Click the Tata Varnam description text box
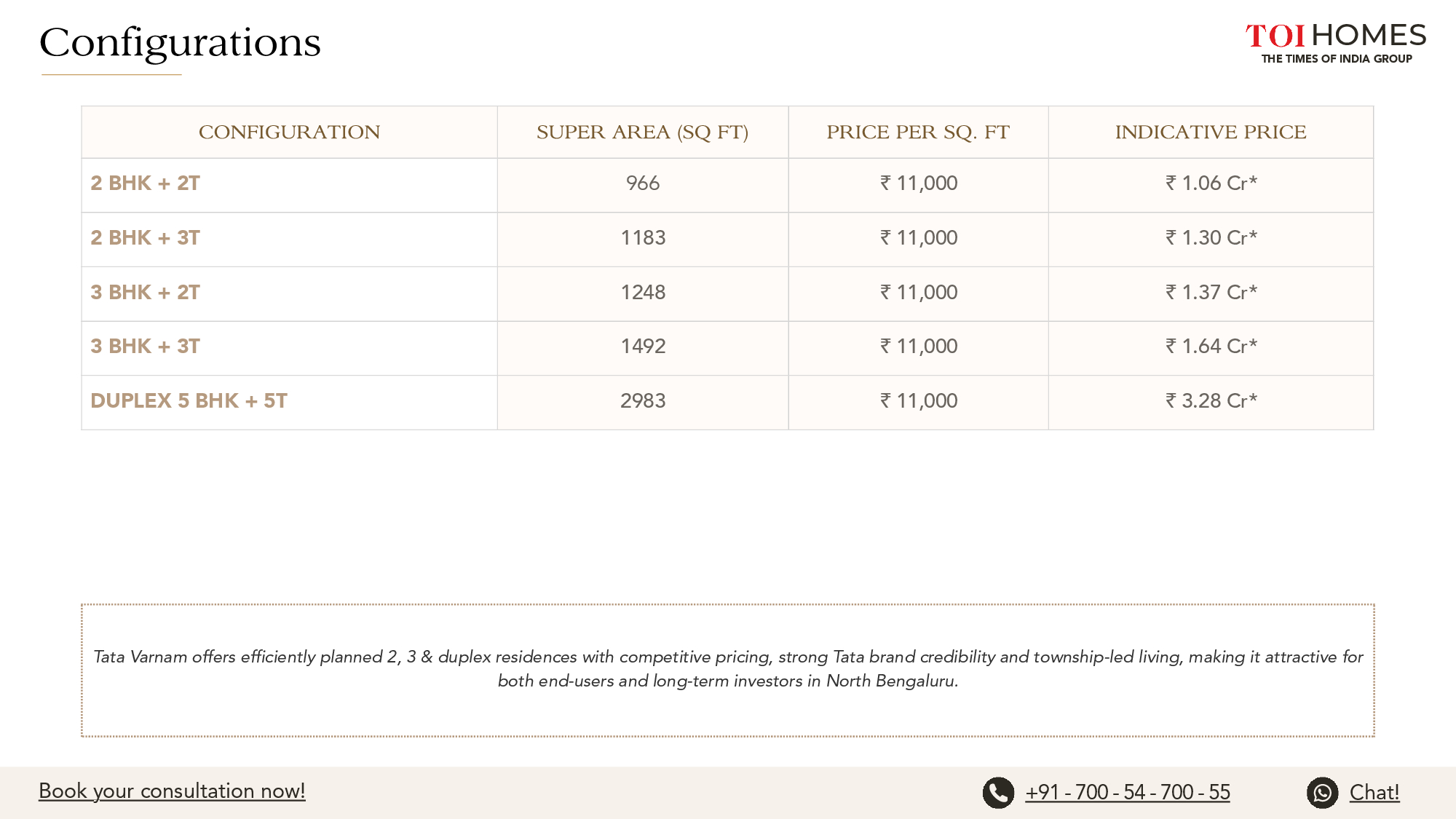1456x819 pixels. (728, 670)
